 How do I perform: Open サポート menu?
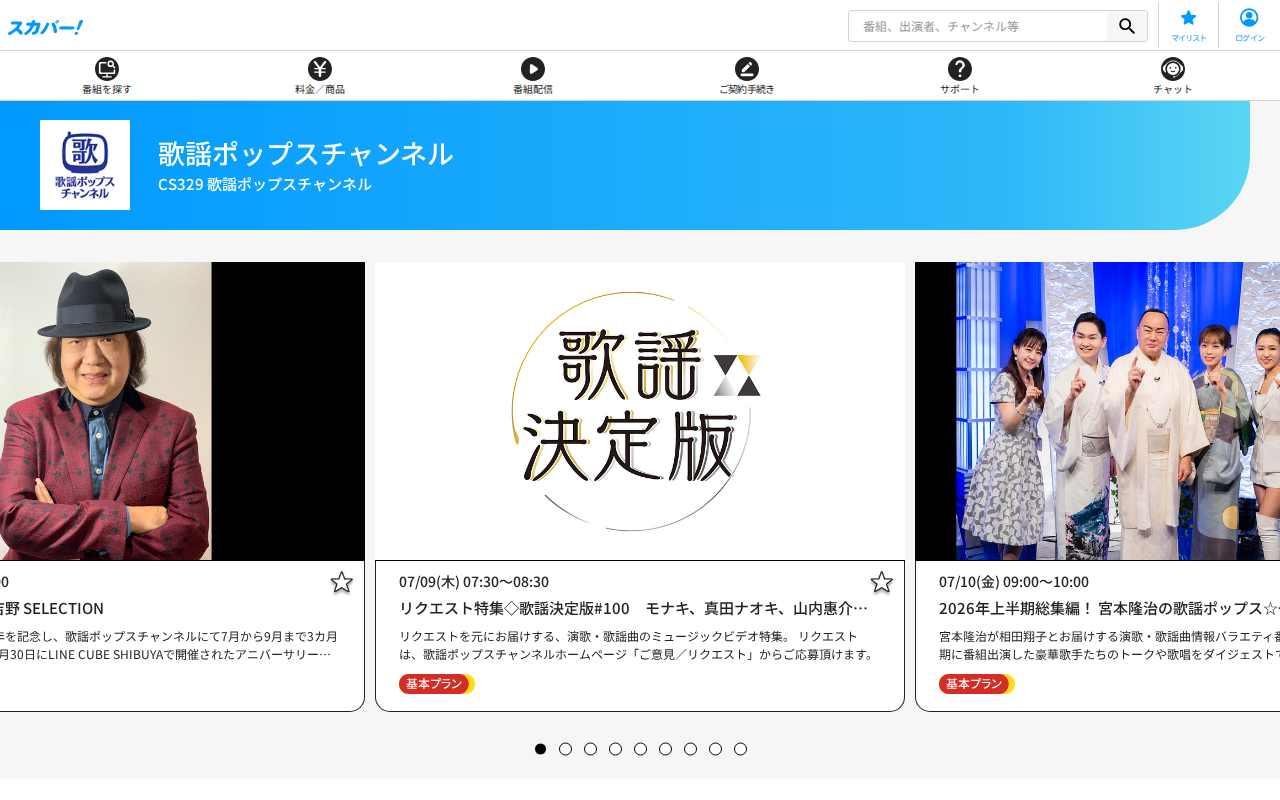click(960, 76)
